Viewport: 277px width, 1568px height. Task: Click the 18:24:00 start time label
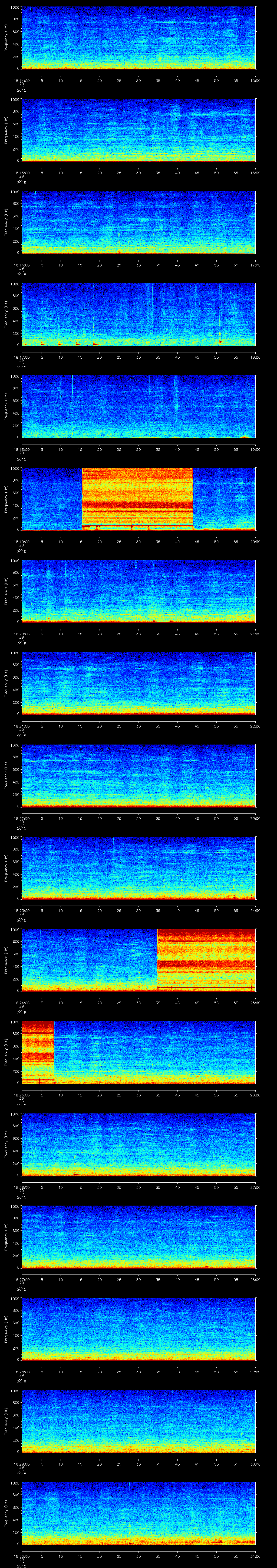[21, 1003]
